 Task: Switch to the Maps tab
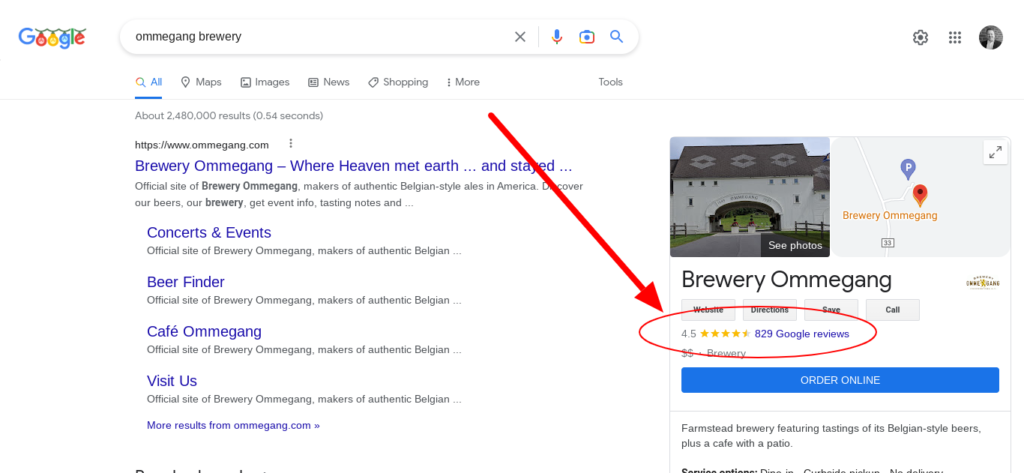pos(201,82)
